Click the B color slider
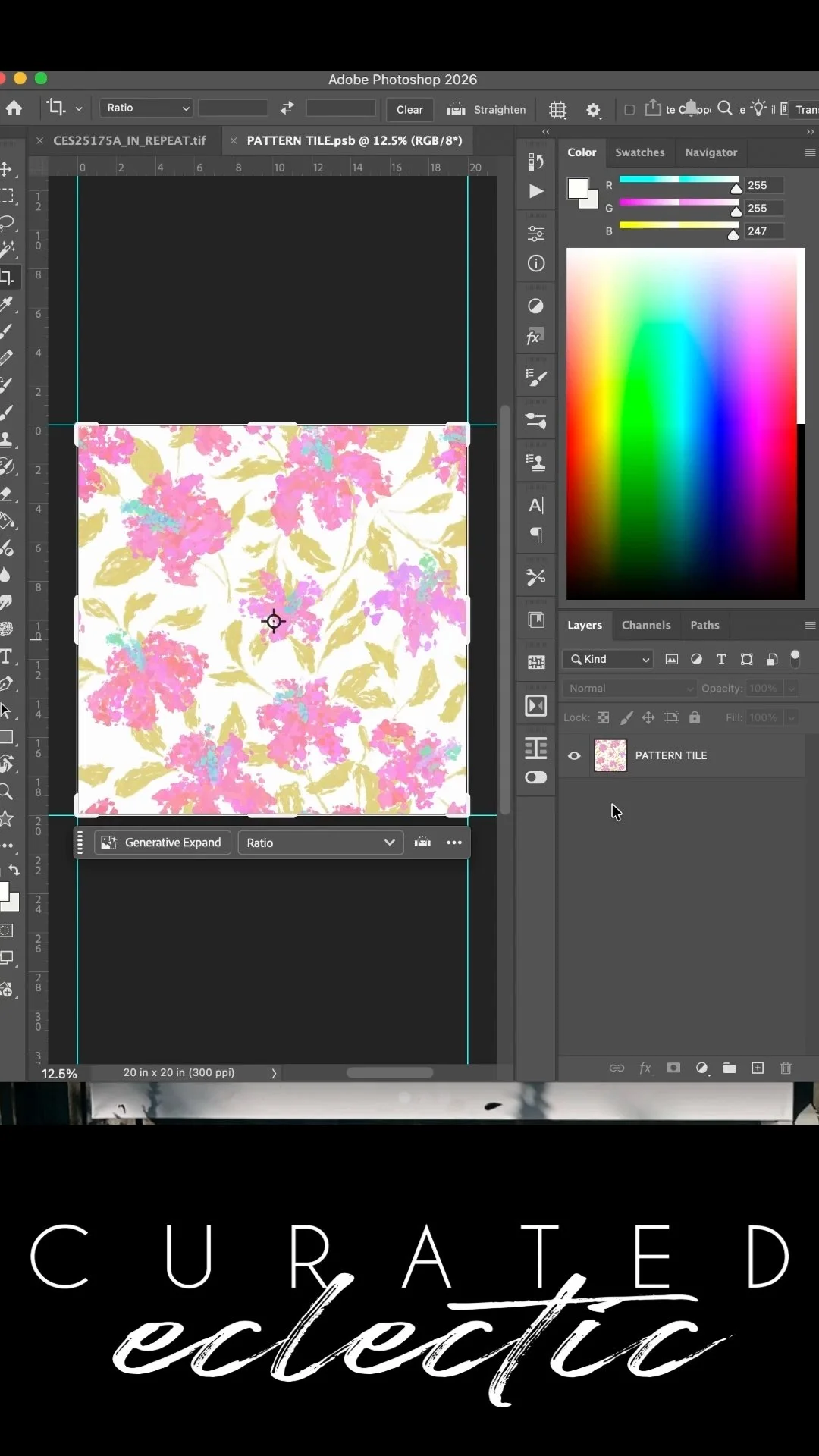Image resolution: width=819 pixels, height=1456 pixels. point(679,226)
